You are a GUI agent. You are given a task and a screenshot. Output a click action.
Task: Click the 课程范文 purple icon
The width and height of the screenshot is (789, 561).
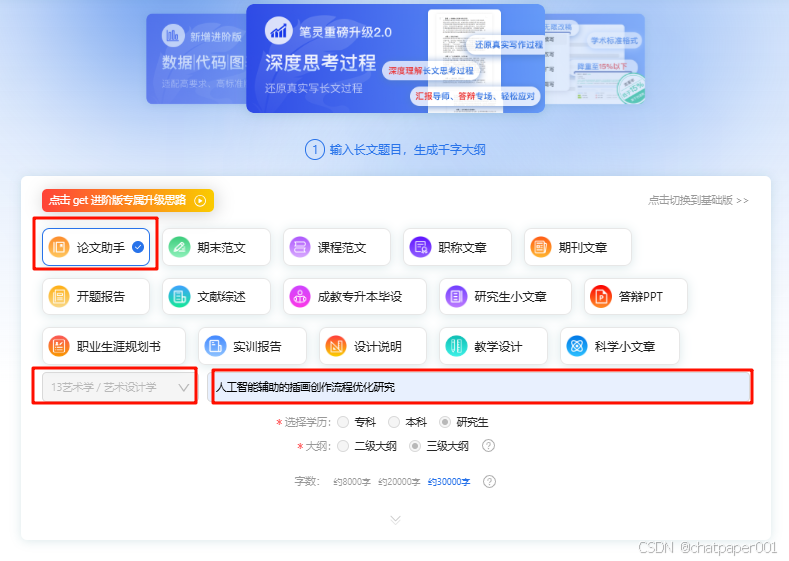(x=300, y=247)
